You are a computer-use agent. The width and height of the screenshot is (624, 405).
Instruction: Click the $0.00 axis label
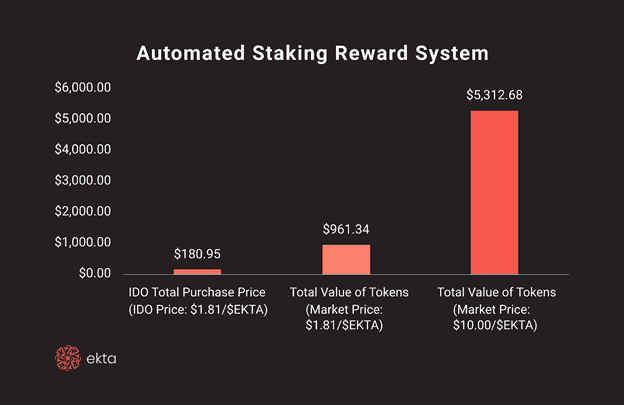pos(95,273)
